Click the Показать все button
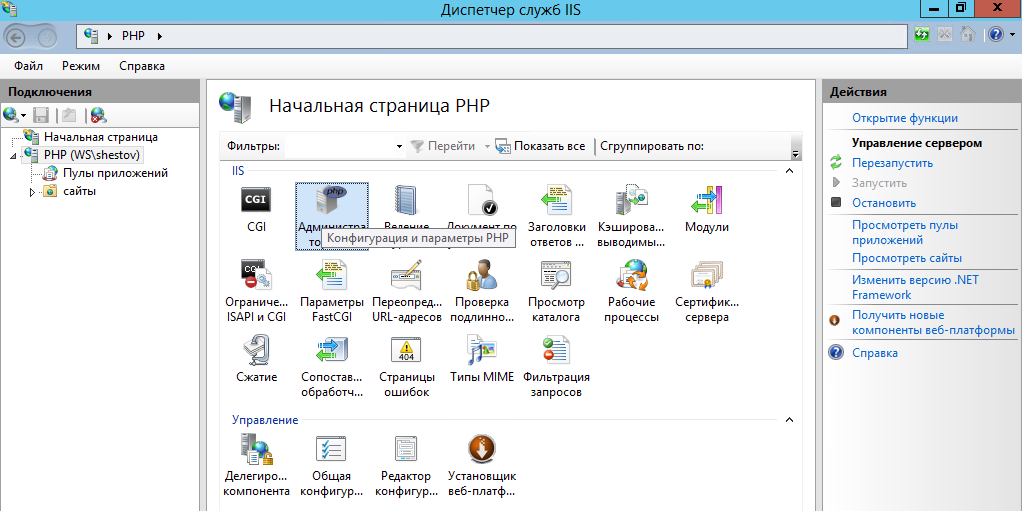Viewport: 1022px width, 511px height. [x=540, y=146]
